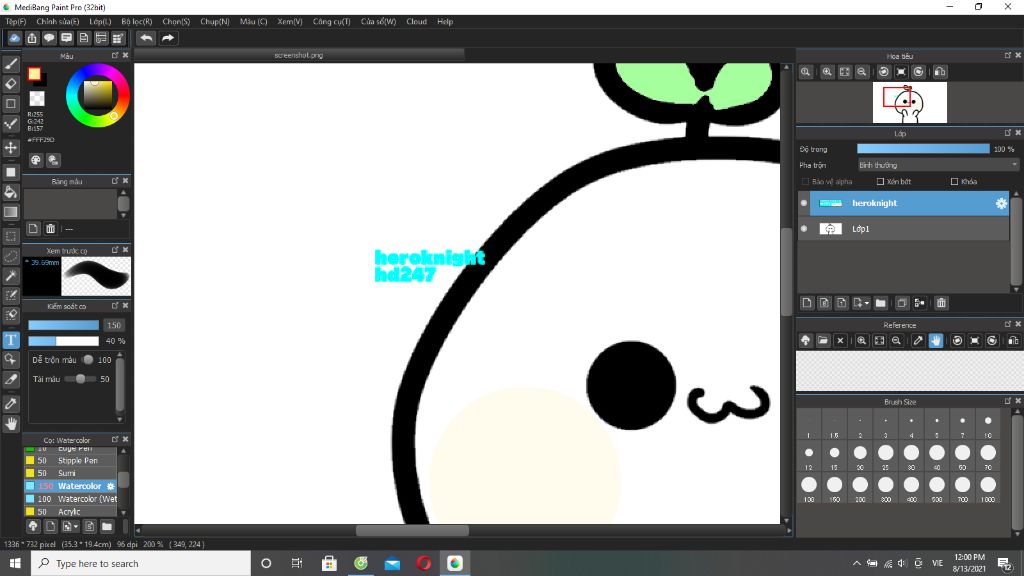
Task: Select the rectangular Selection tool
Action: pyautogui.click(x=10, y=236)
